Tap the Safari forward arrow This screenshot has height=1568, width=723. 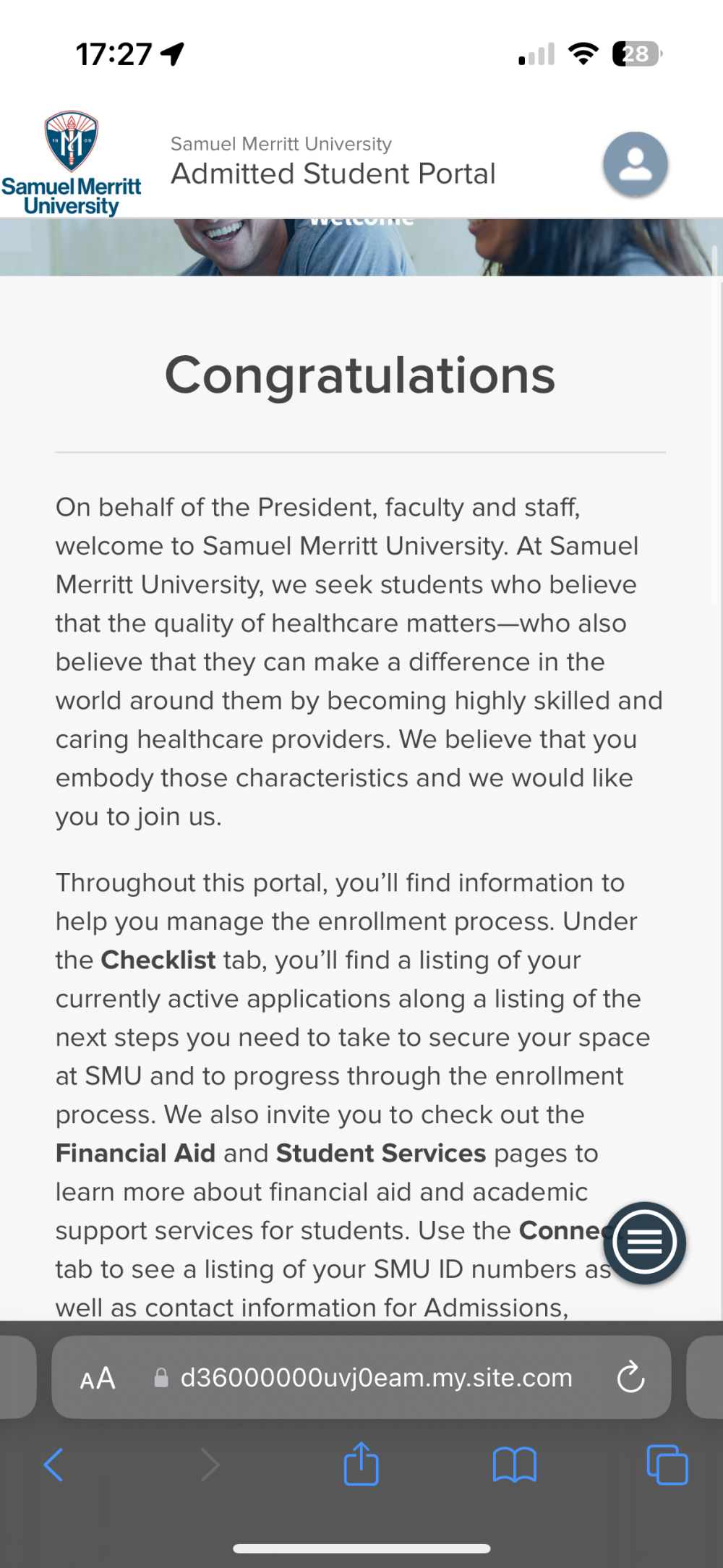[209, 1465]
